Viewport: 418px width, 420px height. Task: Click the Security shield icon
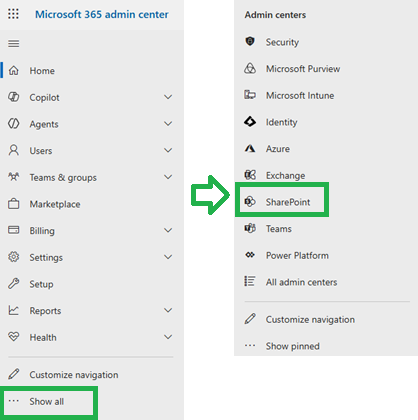coord(250,42)
